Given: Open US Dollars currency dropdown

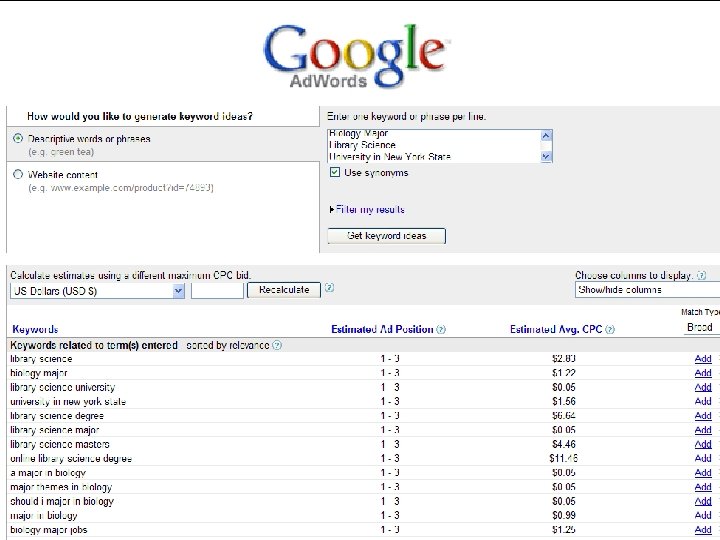Looking at the screenshot, I should point(97,291).
